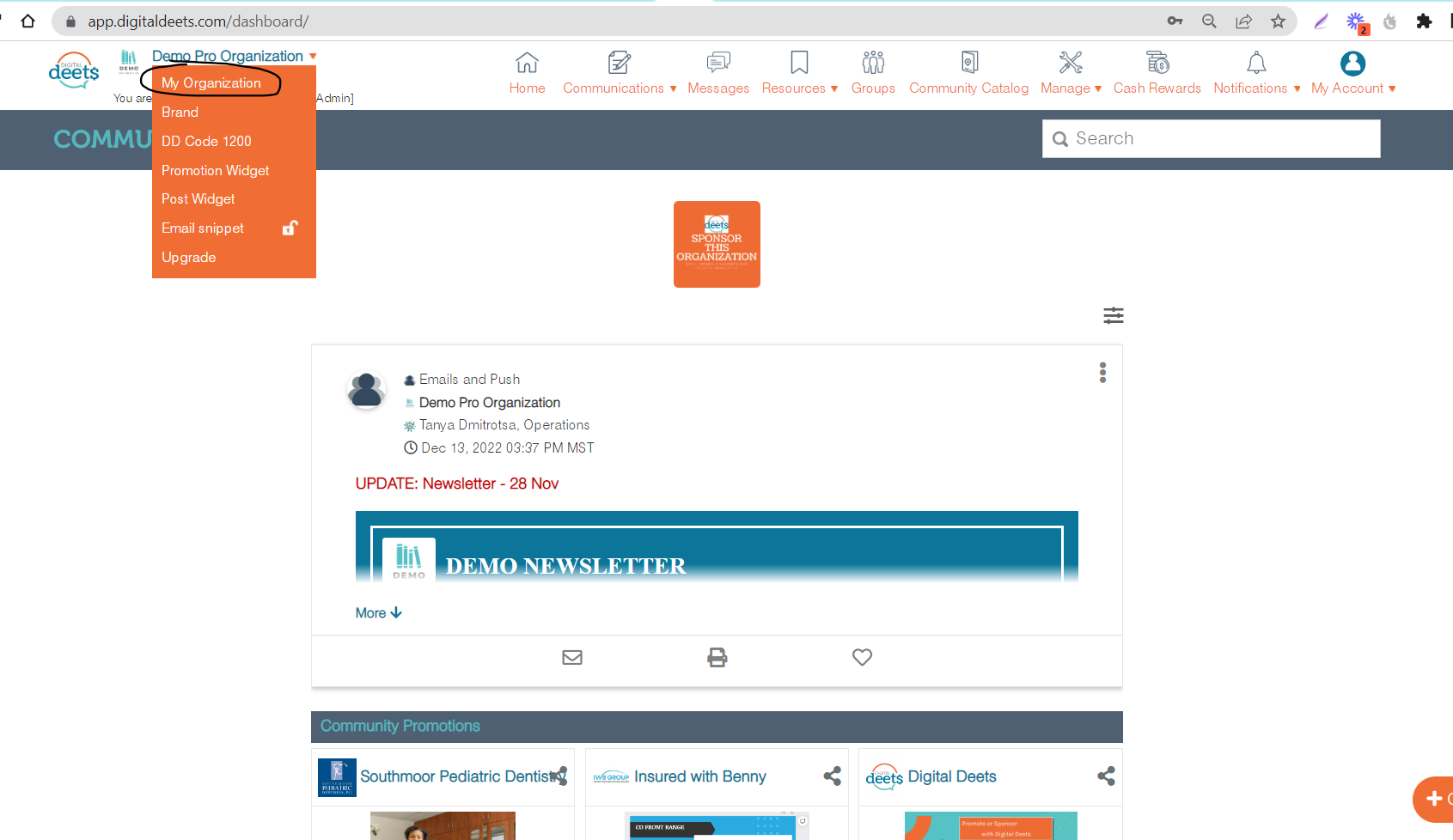Open the UPDATE: Newsletter - 28 Nov post
The height and width of the screenshot is (840, 1453).
tap(457, 484)
